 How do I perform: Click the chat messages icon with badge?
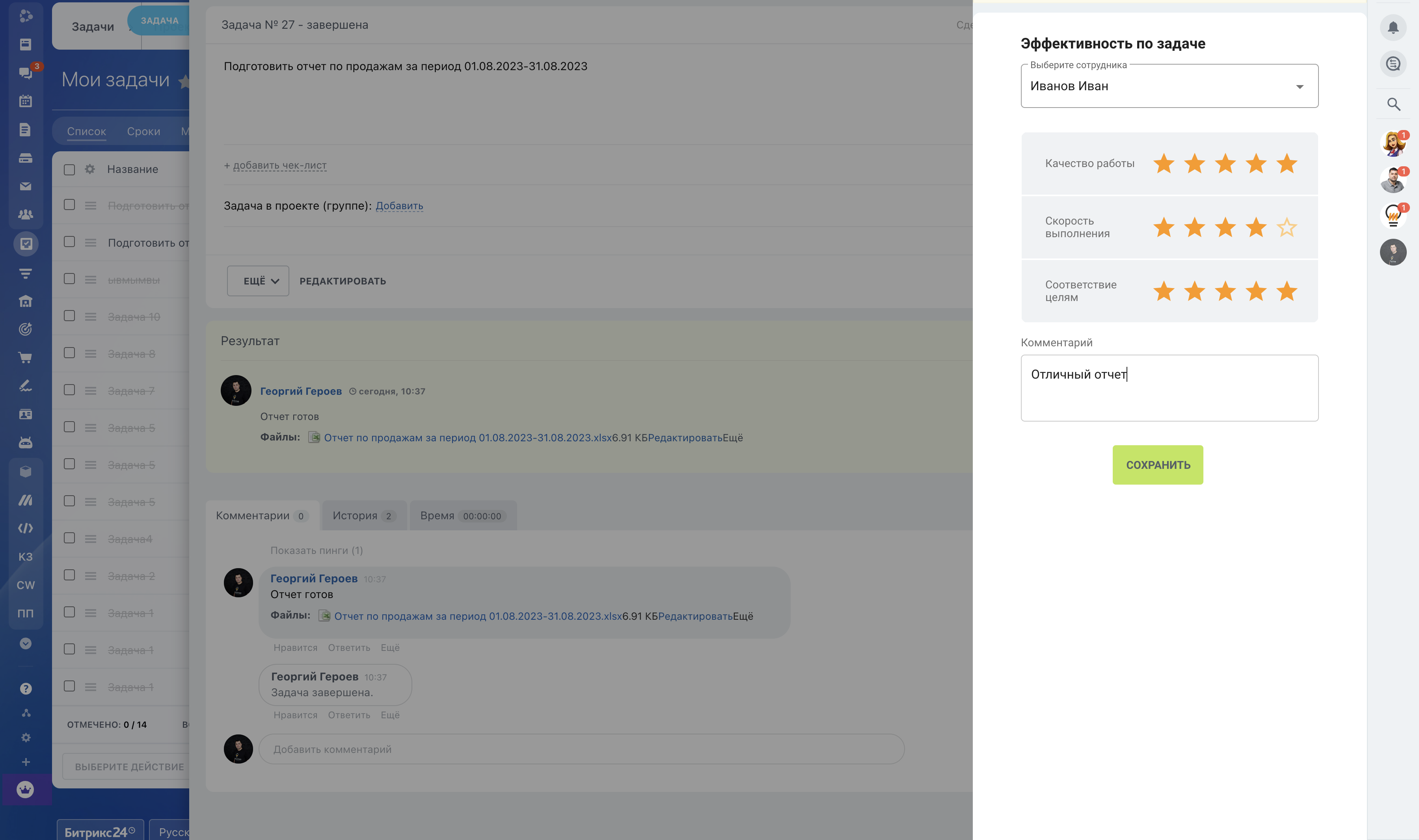(x=26, y=73)
